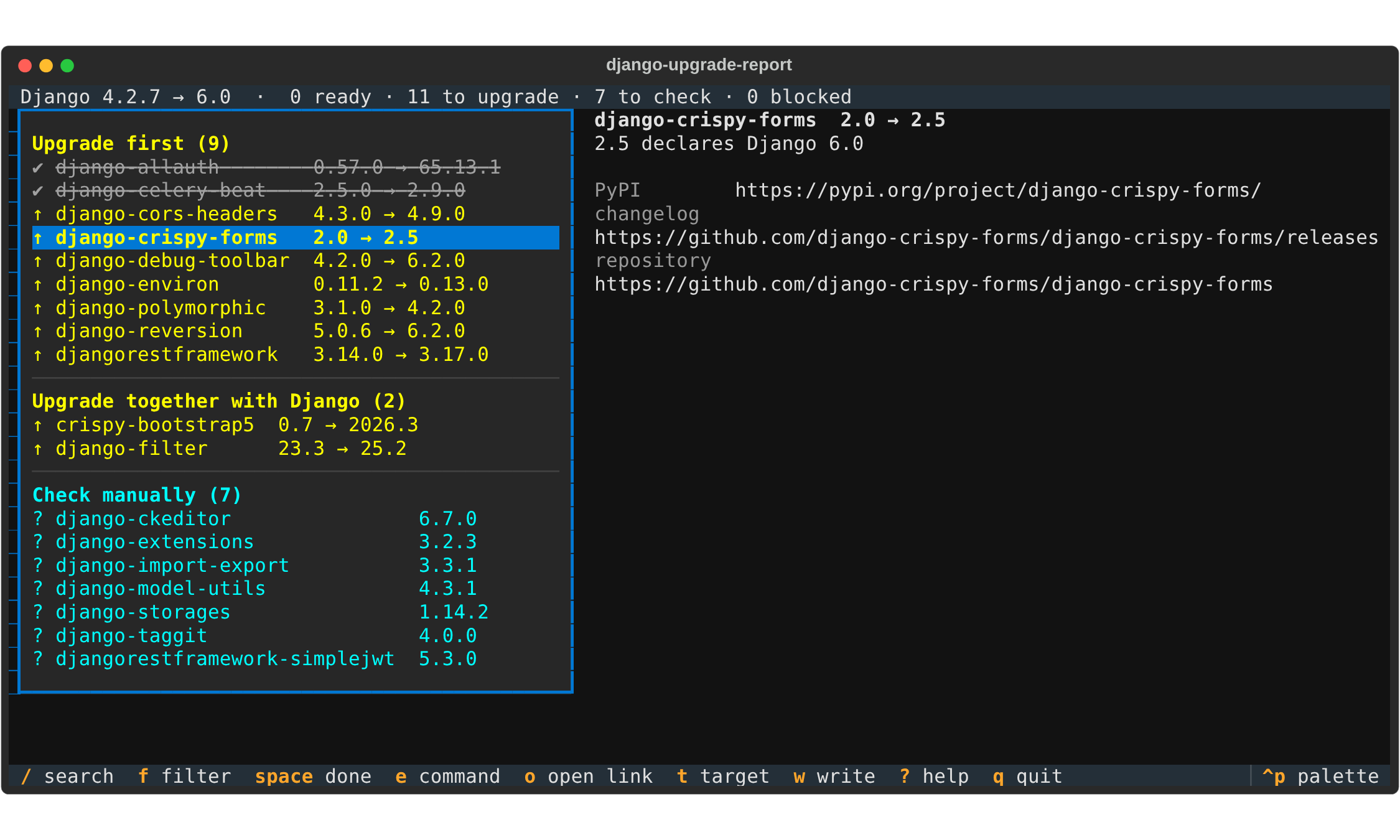Click the command footer action
Image resolution: width=1400 pixels, height=840 pixels.
(x=448, y=777)
